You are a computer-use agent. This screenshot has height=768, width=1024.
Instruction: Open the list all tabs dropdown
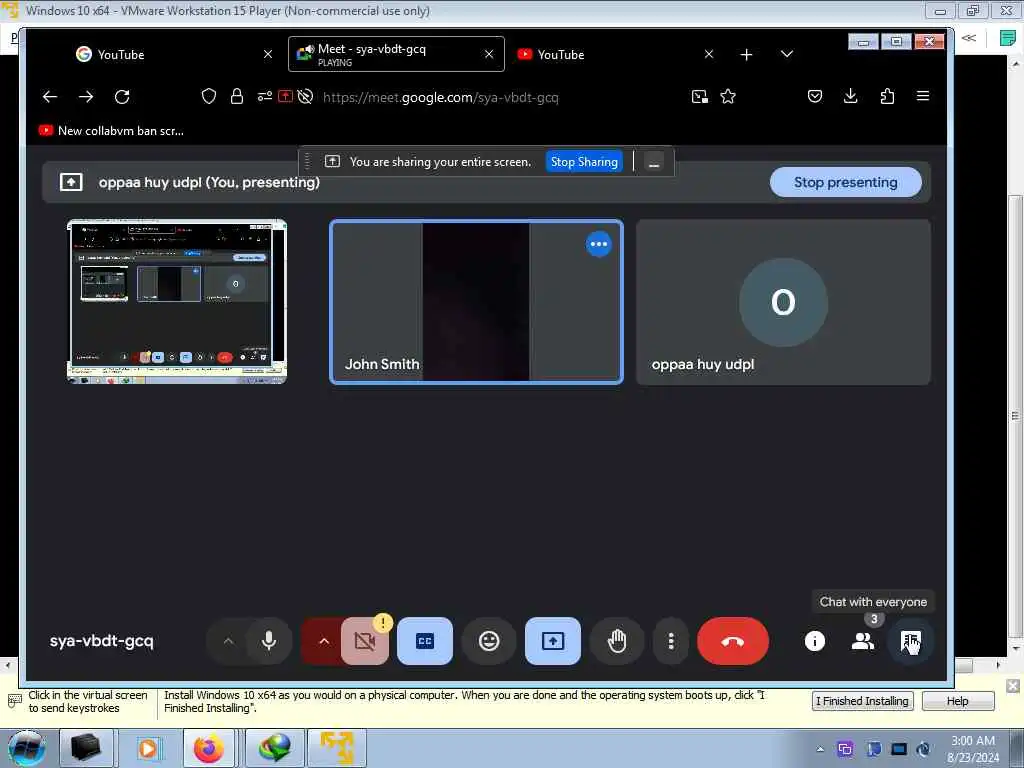pyautogui.click(x=787, y=54)
